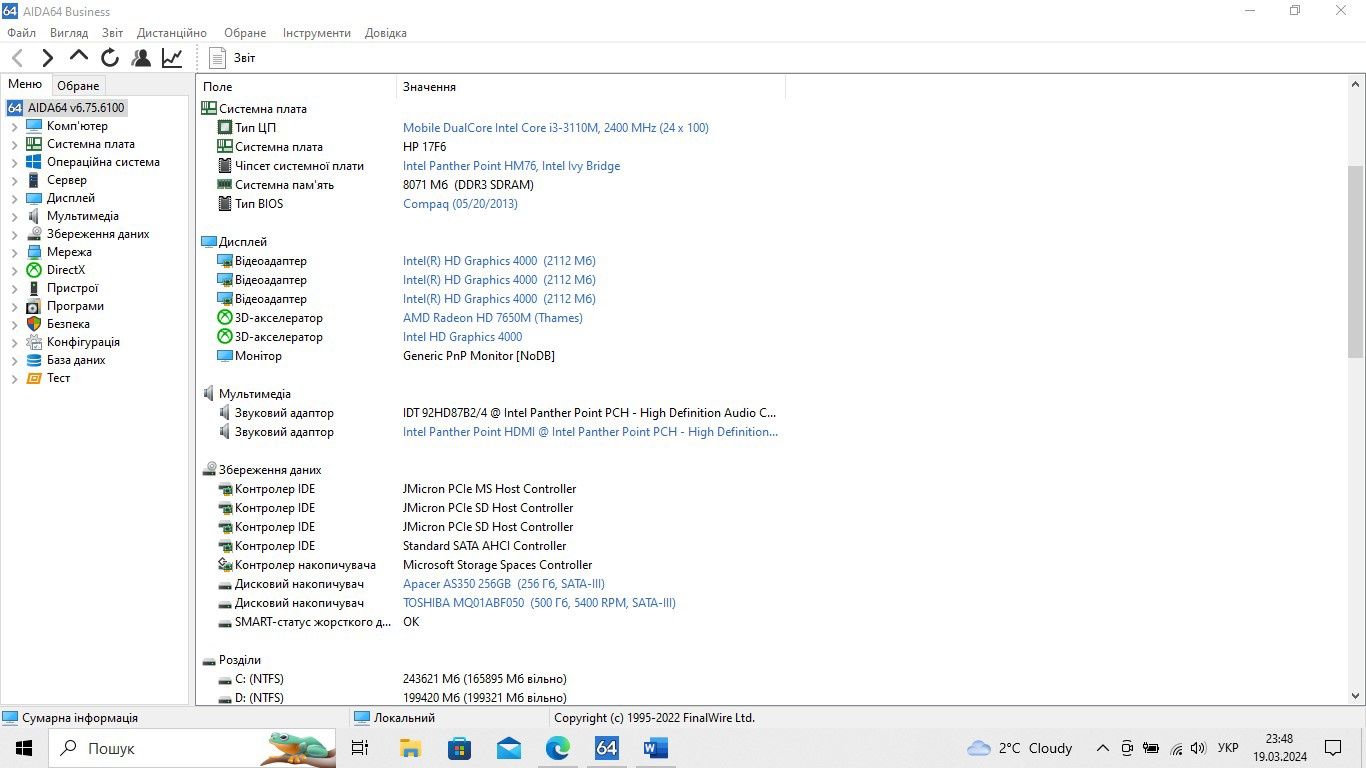Open the AMD Radeon HD 7650M (Thames) link
Screen dimensions: 1366x768
click(492, 318)
